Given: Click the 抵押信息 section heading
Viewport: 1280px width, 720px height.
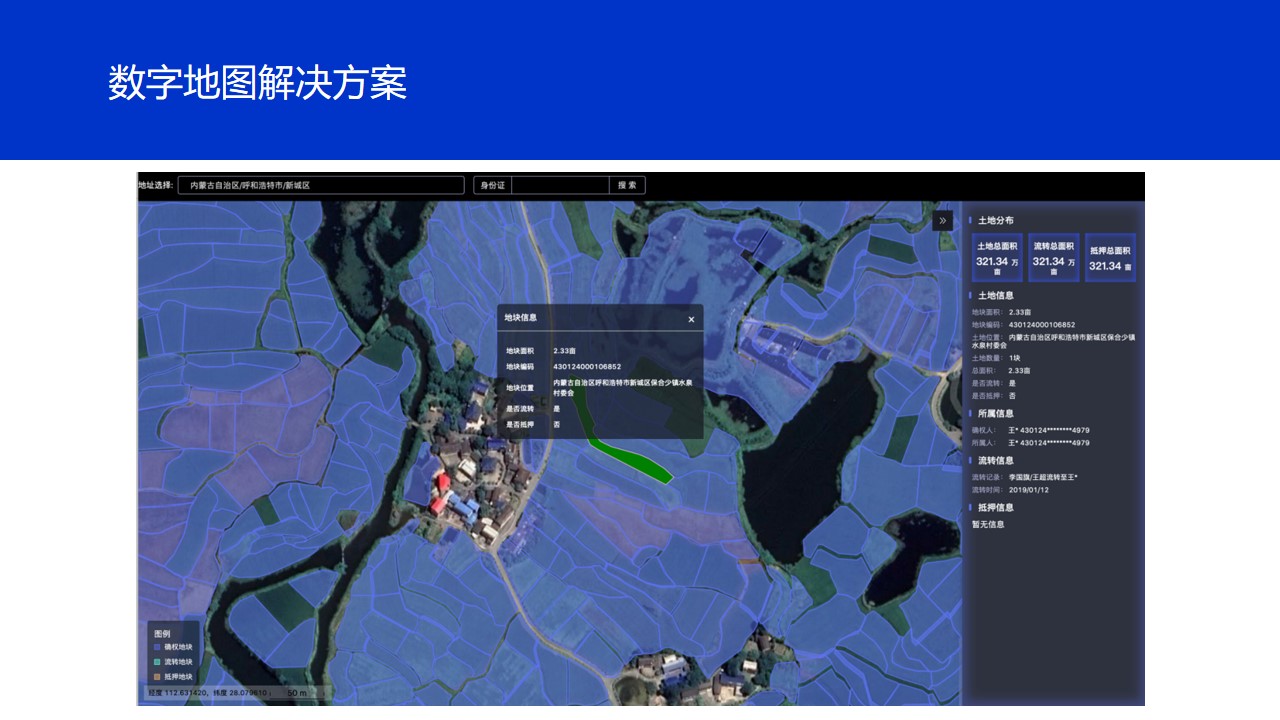Looking at the screenshot, I should click(x=995, y=507).
